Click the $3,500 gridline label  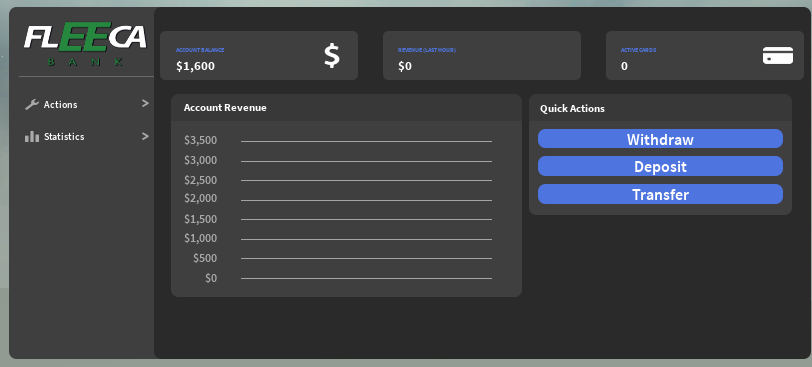click(x=200, y=140)
